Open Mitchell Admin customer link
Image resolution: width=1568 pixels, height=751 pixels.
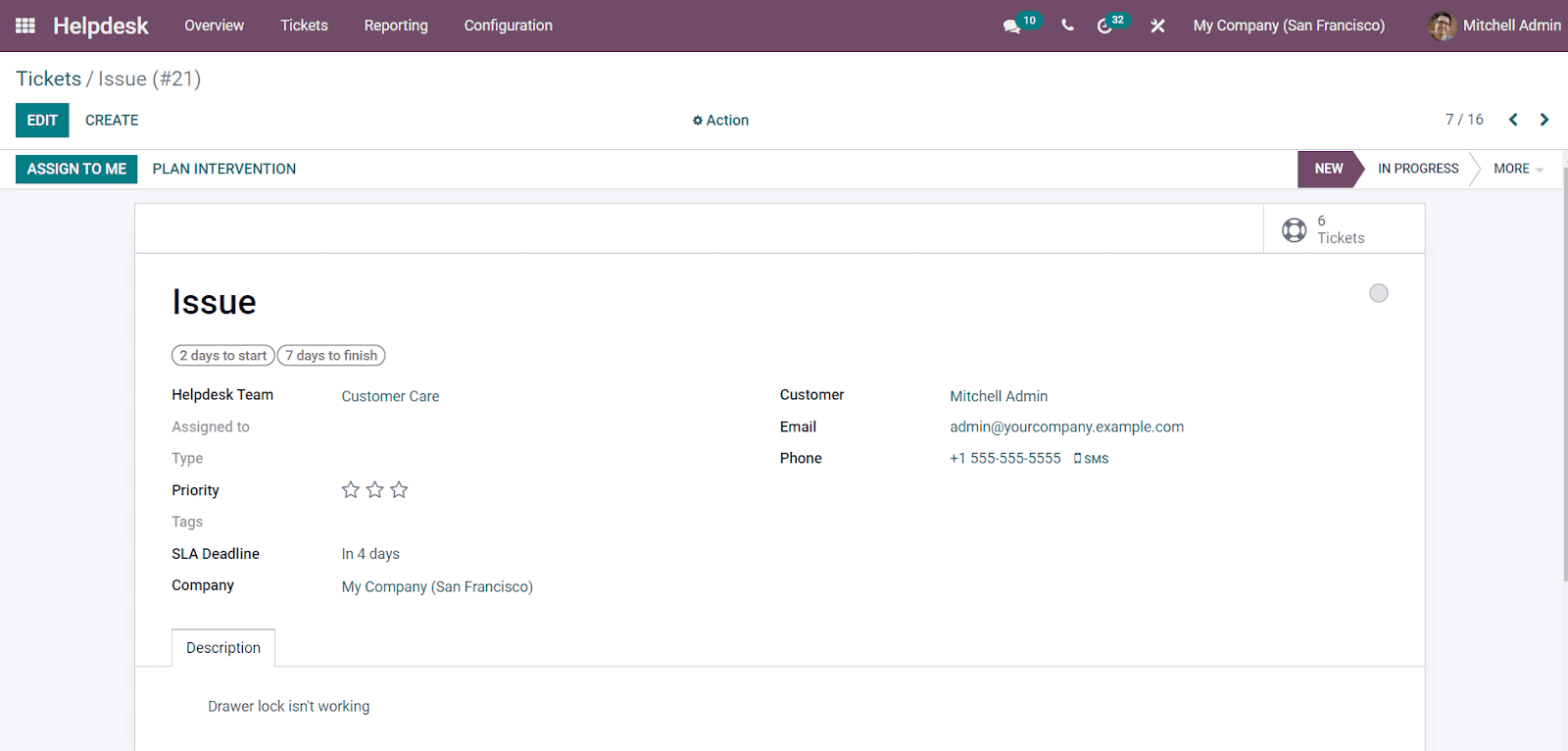tap(999, 396)
